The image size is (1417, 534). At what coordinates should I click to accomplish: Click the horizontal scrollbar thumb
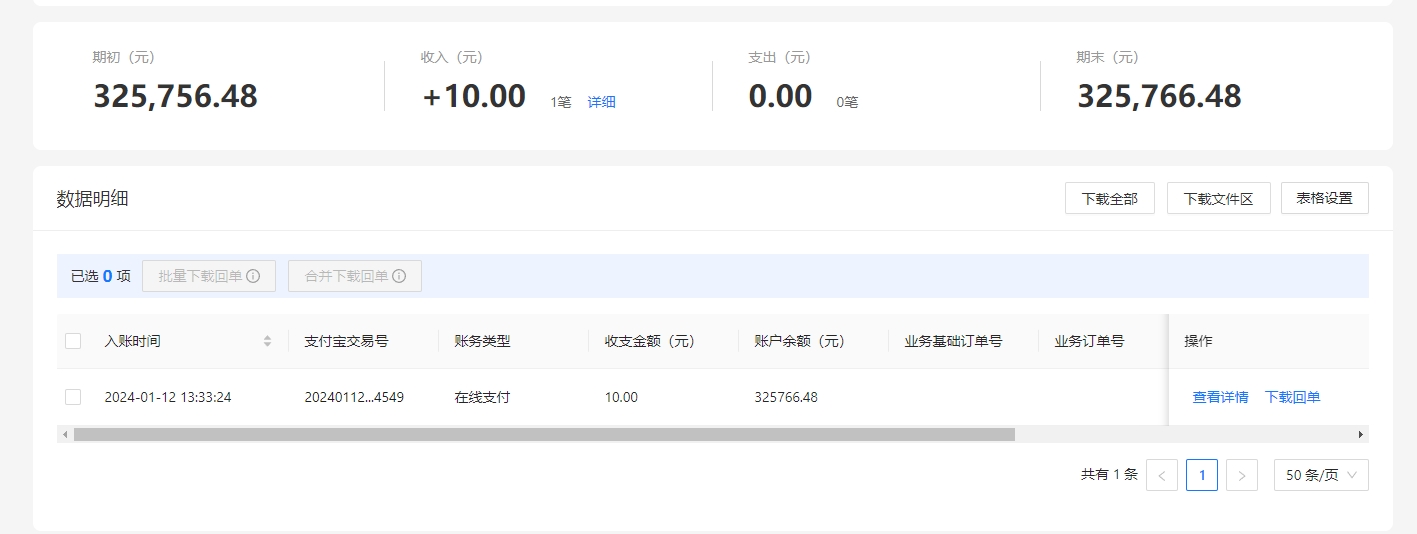pyautogui.click(x=544, y=435)
